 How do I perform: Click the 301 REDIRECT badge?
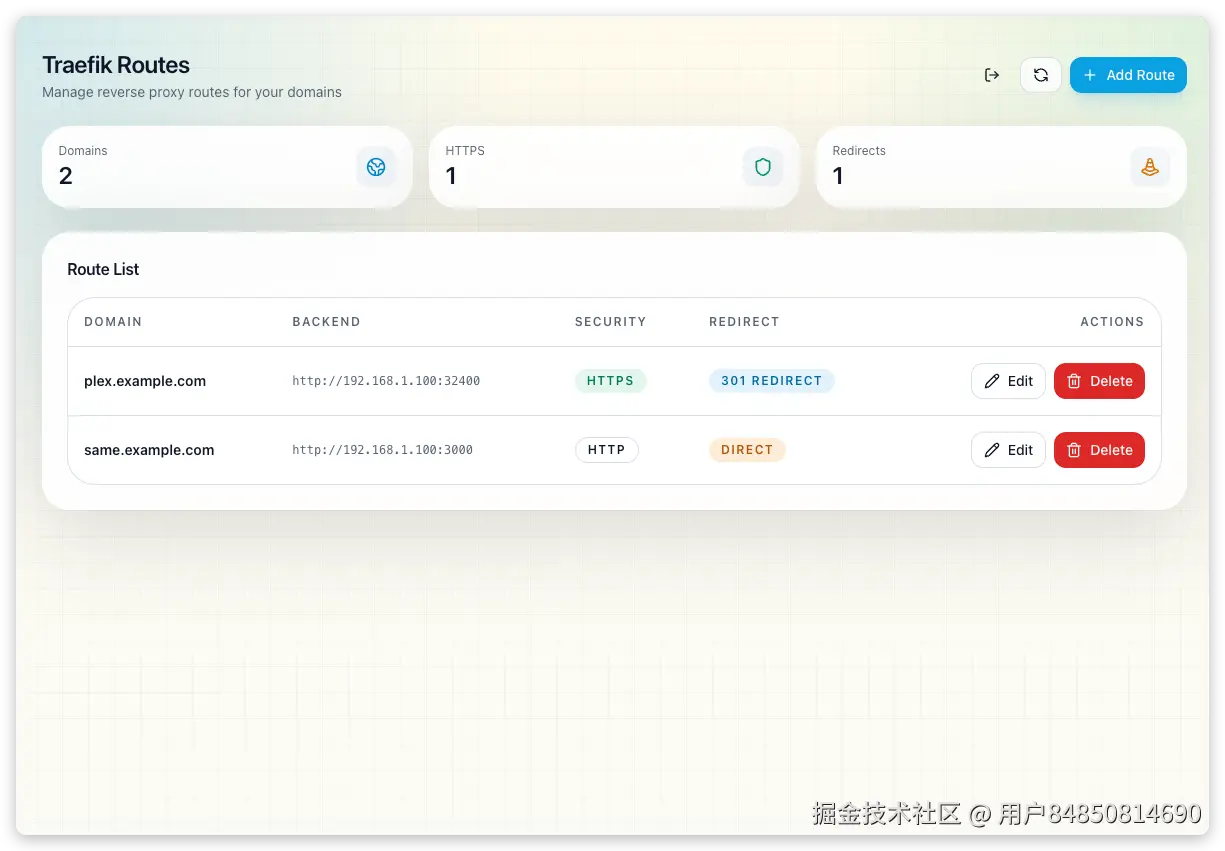[771, 380]
